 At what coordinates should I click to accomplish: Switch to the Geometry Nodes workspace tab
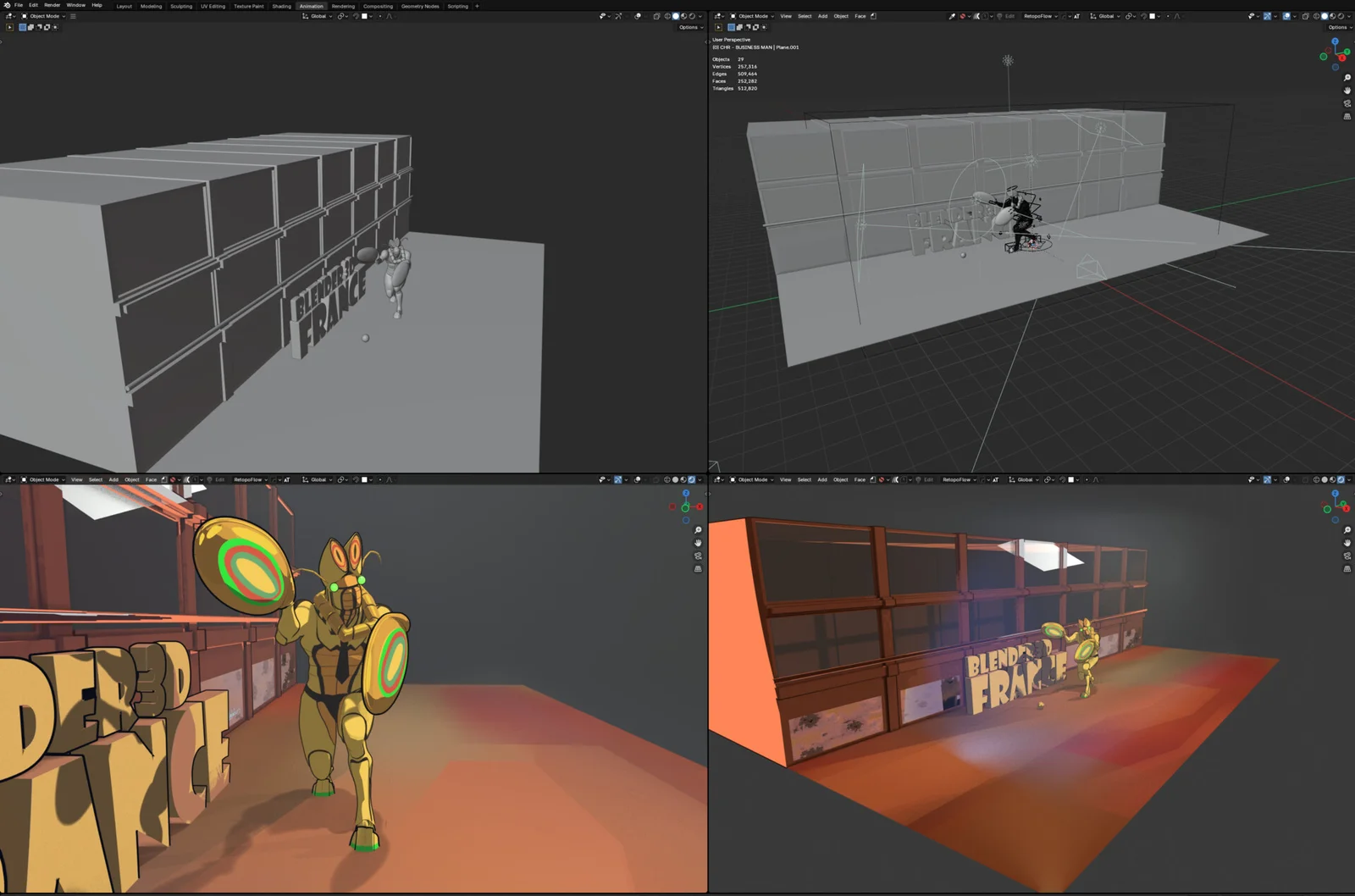click(420, 6)
